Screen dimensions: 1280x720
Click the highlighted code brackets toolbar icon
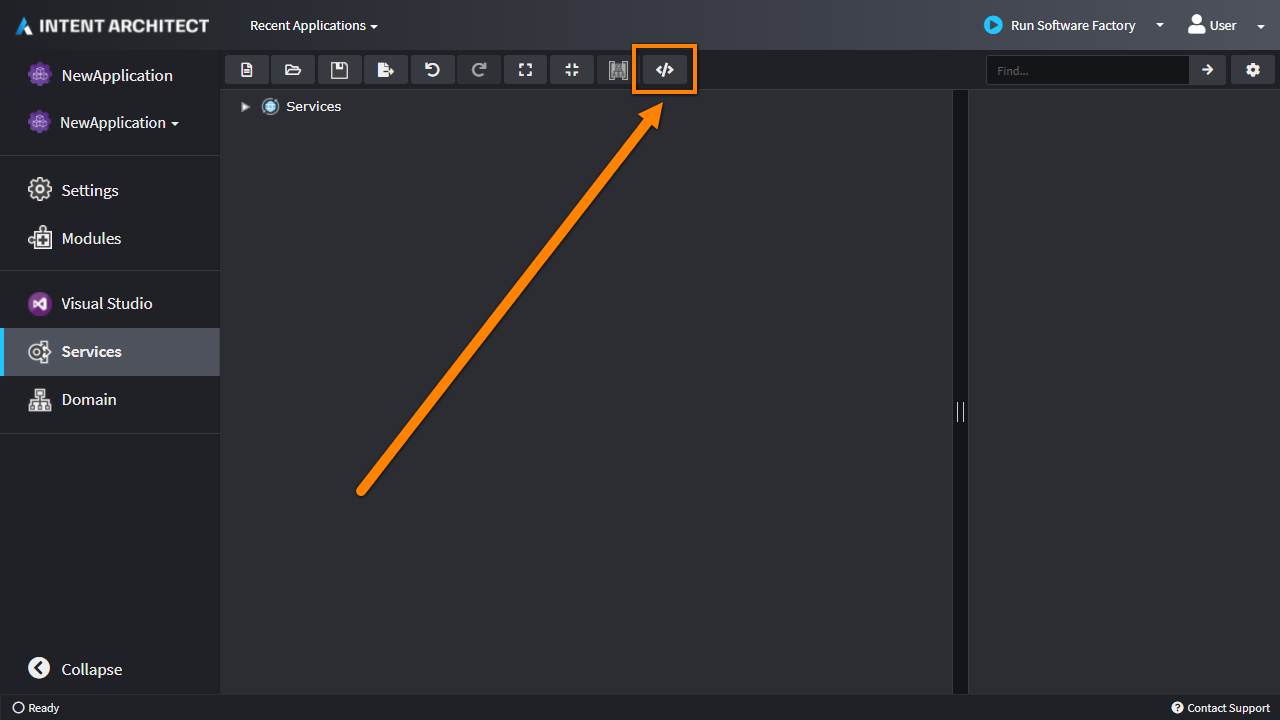click(x=665, y=70)
